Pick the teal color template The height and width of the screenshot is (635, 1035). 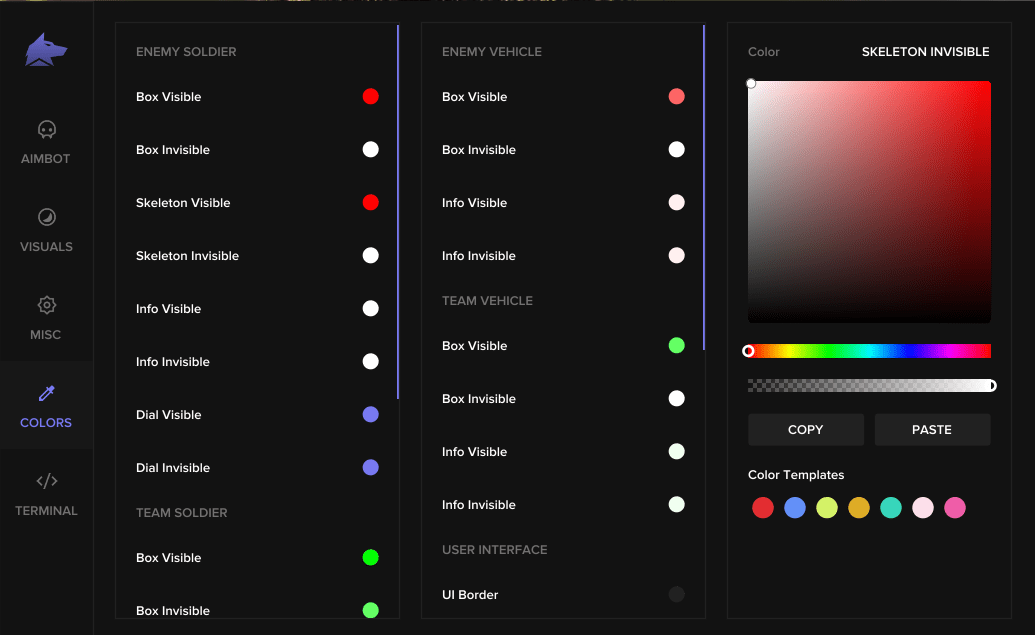coord(890,508)
